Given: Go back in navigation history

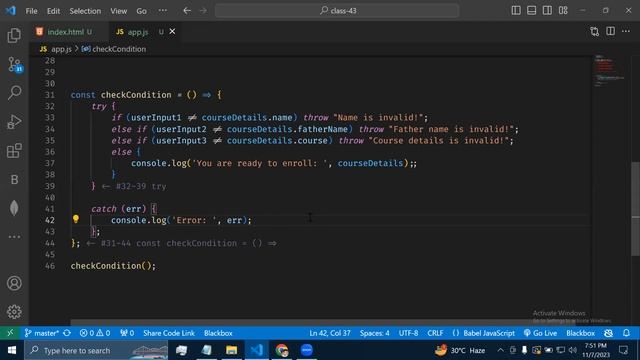Looking at the screenshot, I should pos(187,11).
